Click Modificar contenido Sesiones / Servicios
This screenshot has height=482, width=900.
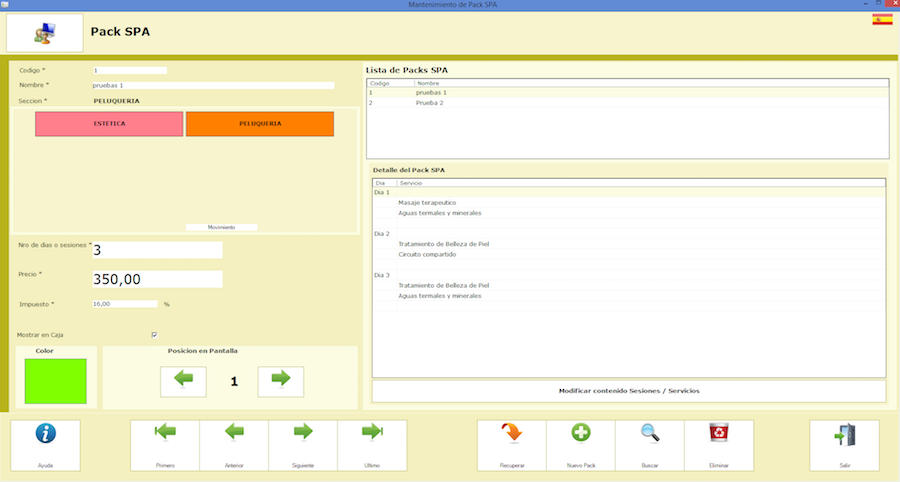[x=628, y=391]
